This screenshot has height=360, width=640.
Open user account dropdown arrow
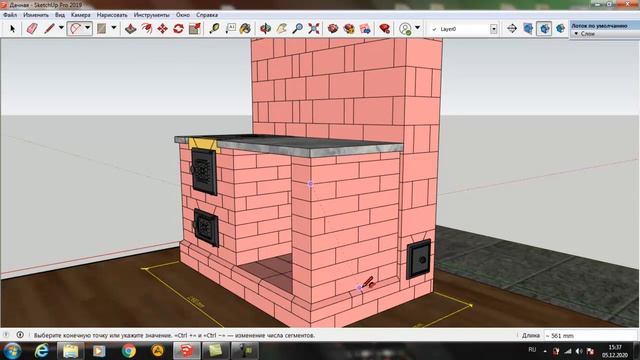point(418,28)
